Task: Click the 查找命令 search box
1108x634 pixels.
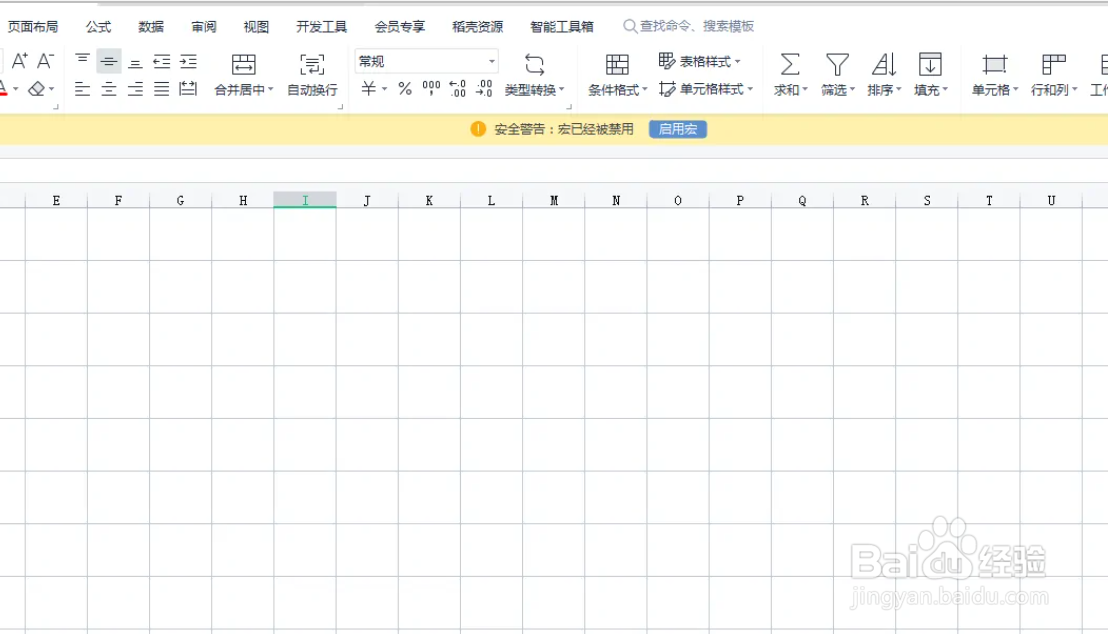Action: 689,26
